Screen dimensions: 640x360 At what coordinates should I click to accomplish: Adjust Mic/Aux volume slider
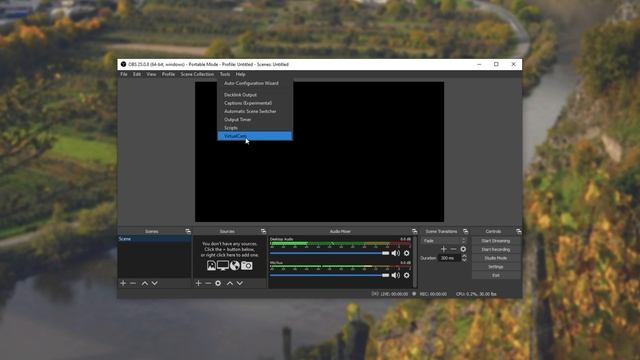coord(329,276)
